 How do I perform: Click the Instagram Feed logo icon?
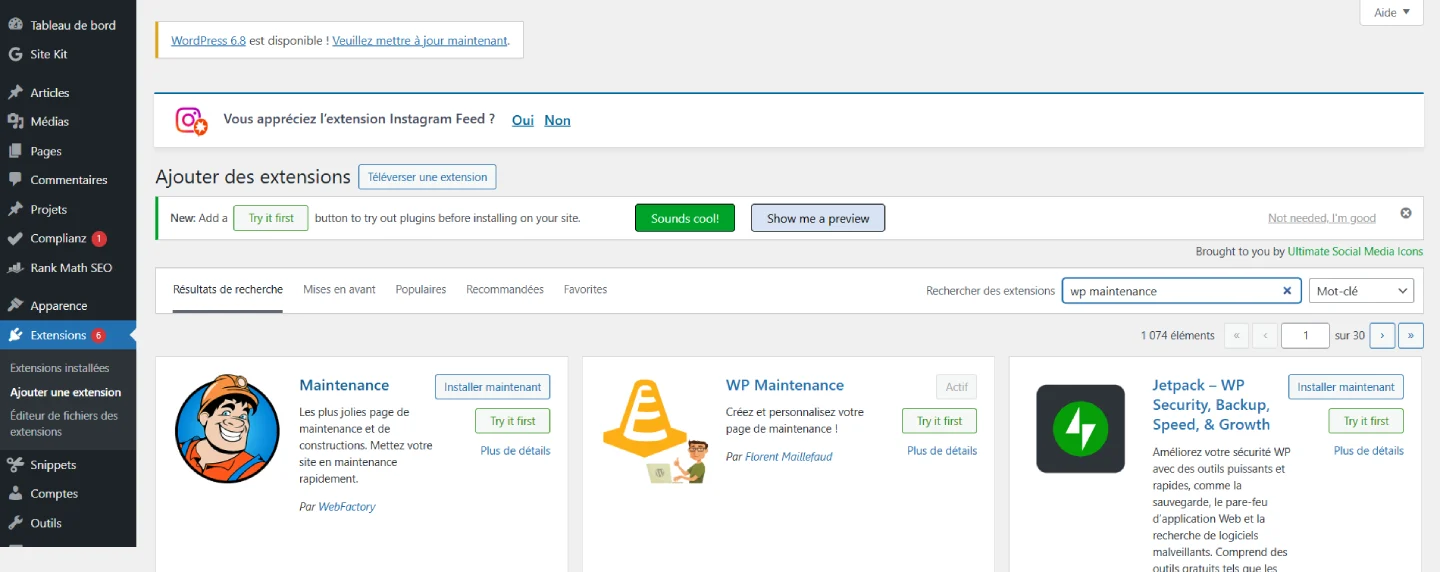pyautogui.click(x=191, y=120)
